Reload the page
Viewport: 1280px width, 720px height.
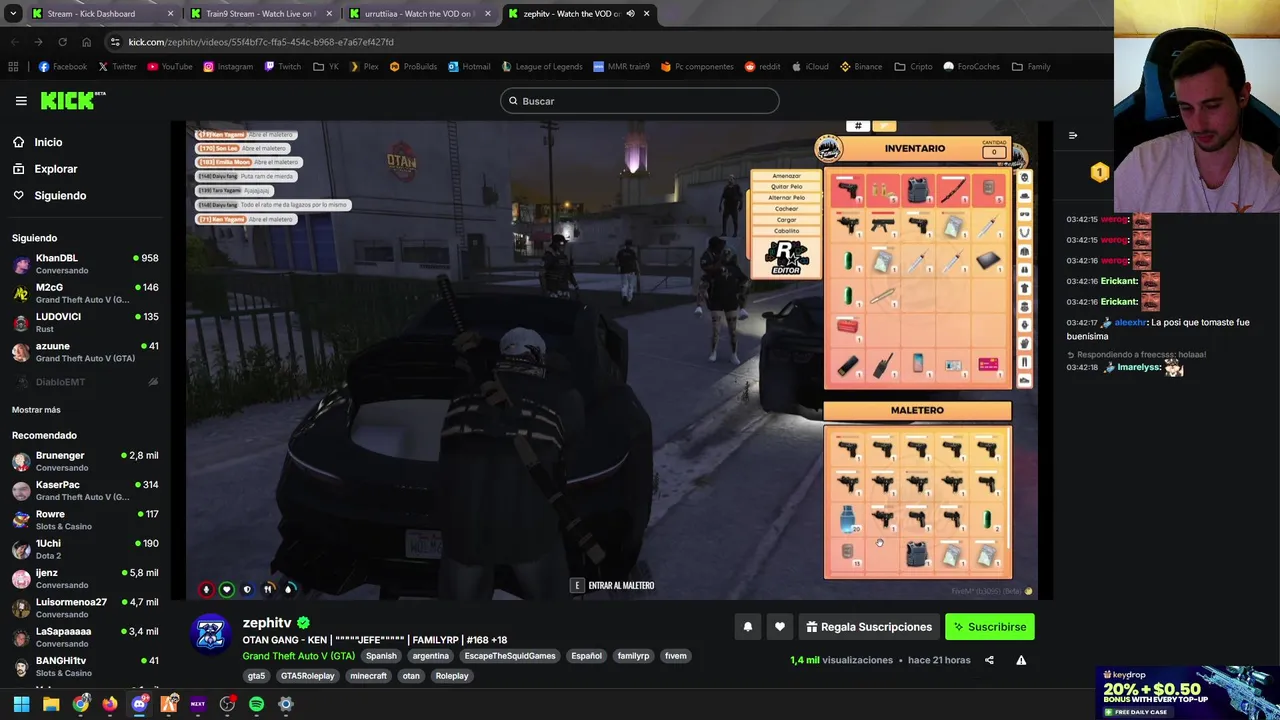coord(62,42)
